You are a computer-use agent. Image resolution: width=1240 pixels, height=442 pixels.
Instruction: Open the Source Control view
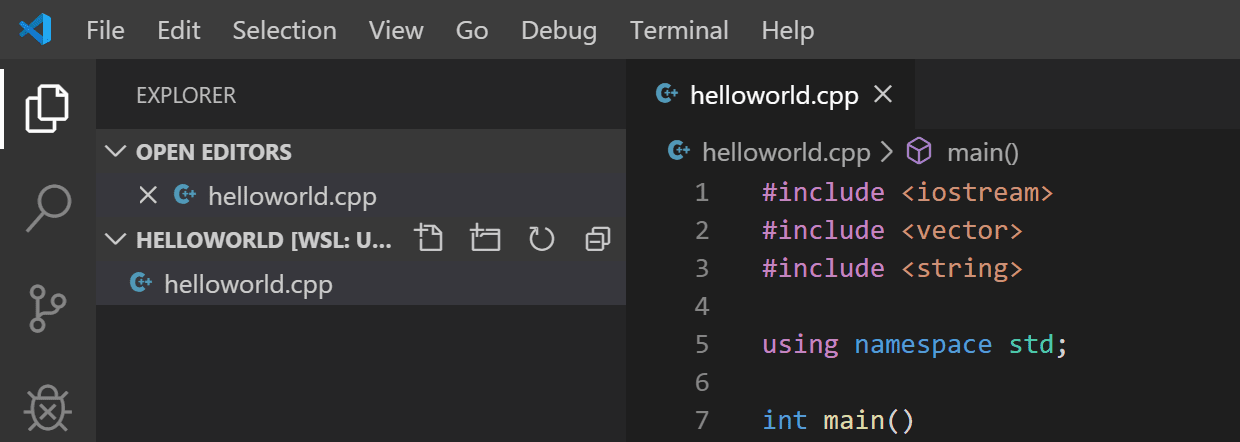(x=47, y=309)
